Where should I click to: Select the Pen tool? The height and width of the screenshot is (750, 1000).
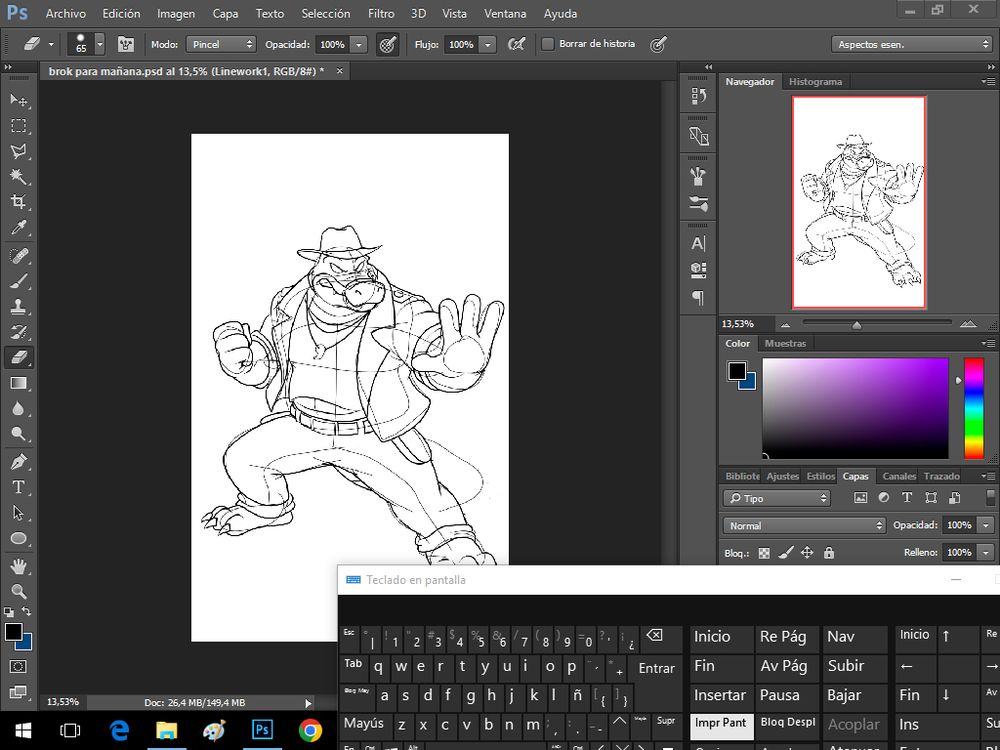point(18,462)
